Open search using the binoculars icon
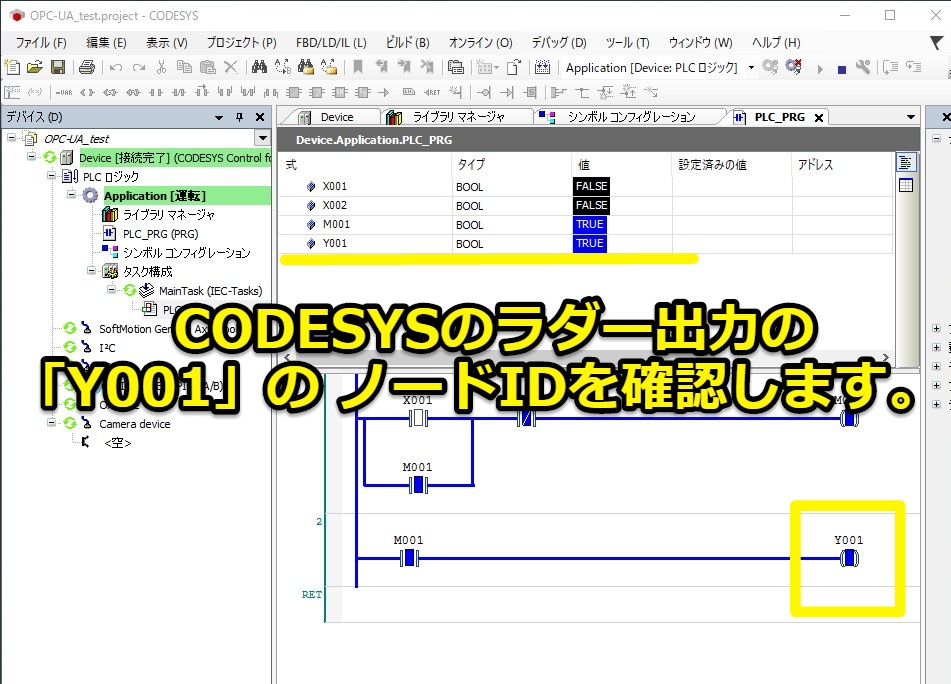 pyautogui.click(x=259, y=68)
